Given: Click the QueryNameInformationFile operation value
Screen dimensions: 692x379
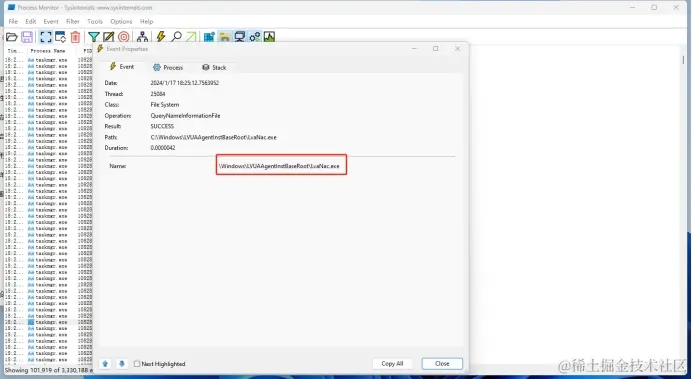Looking at the screenshot, I should pyautogui.click(x=185, y=116).
